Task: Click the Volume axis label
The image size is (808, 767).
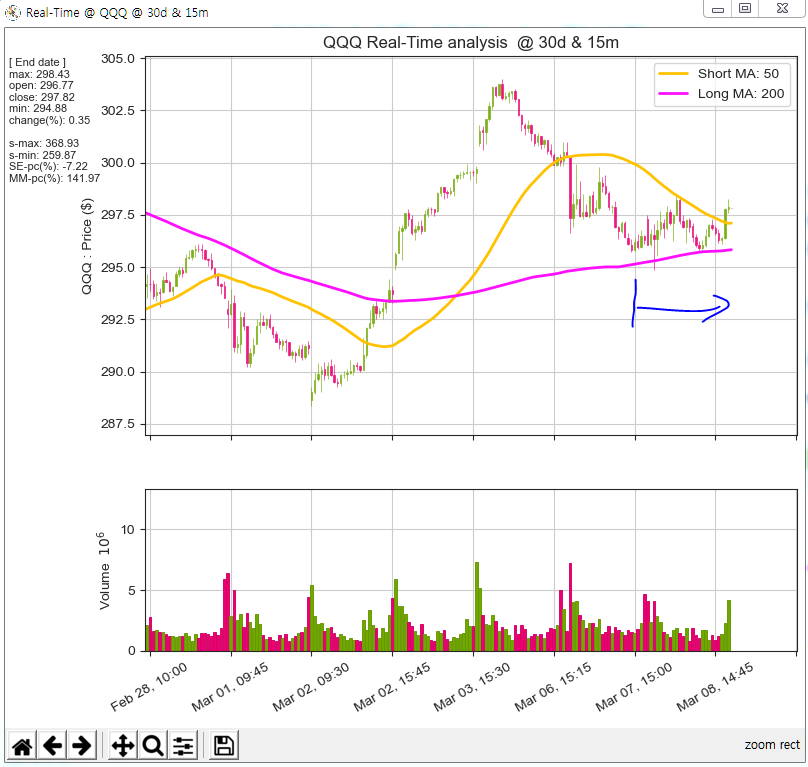Action: point(105,571)
